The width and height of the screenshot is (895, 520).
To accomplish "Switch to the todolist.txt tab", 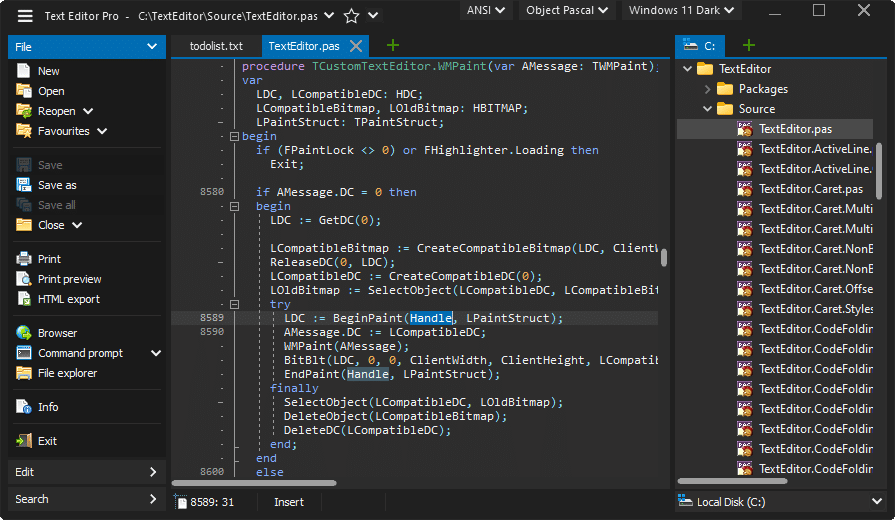I will pos(216,46).
